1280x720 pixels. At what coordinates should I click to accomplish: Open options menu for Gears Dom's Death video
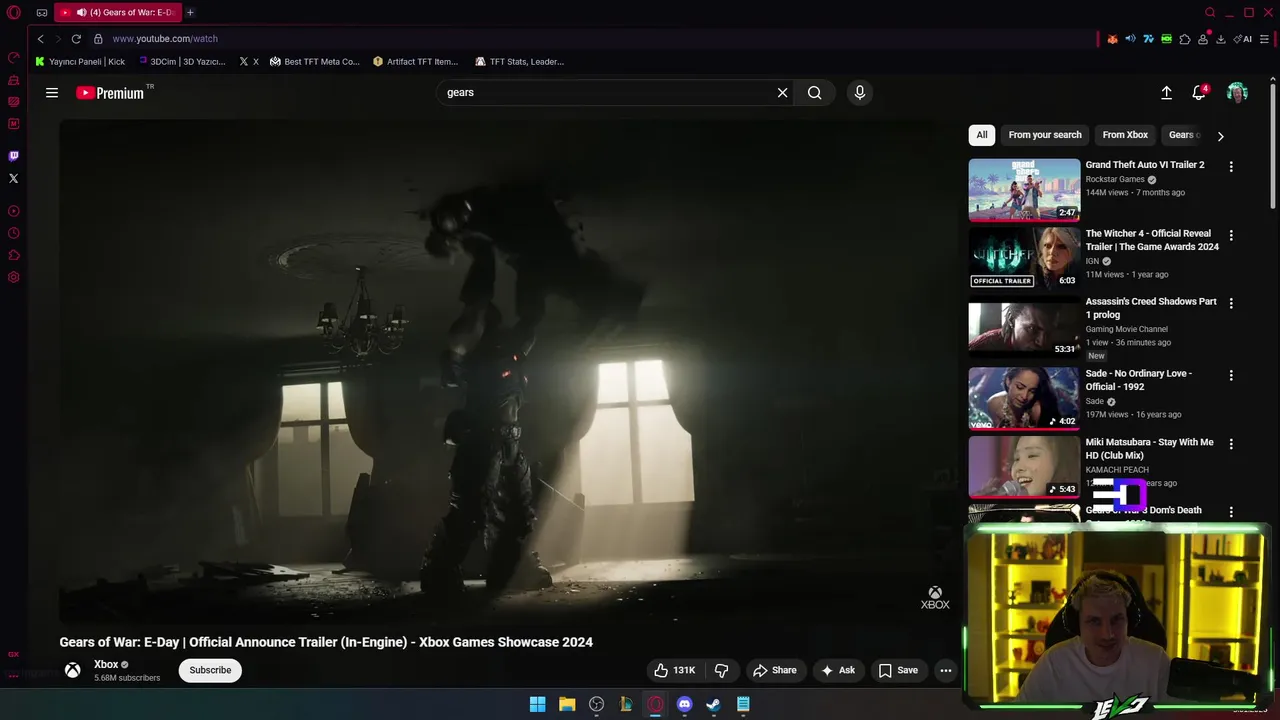pos(1231,512)
